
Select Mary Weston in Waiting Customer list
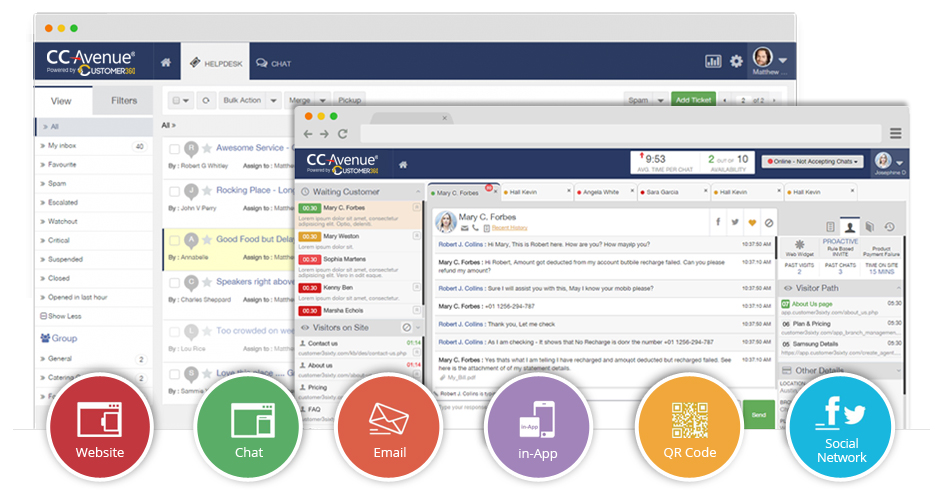(360, 240)
